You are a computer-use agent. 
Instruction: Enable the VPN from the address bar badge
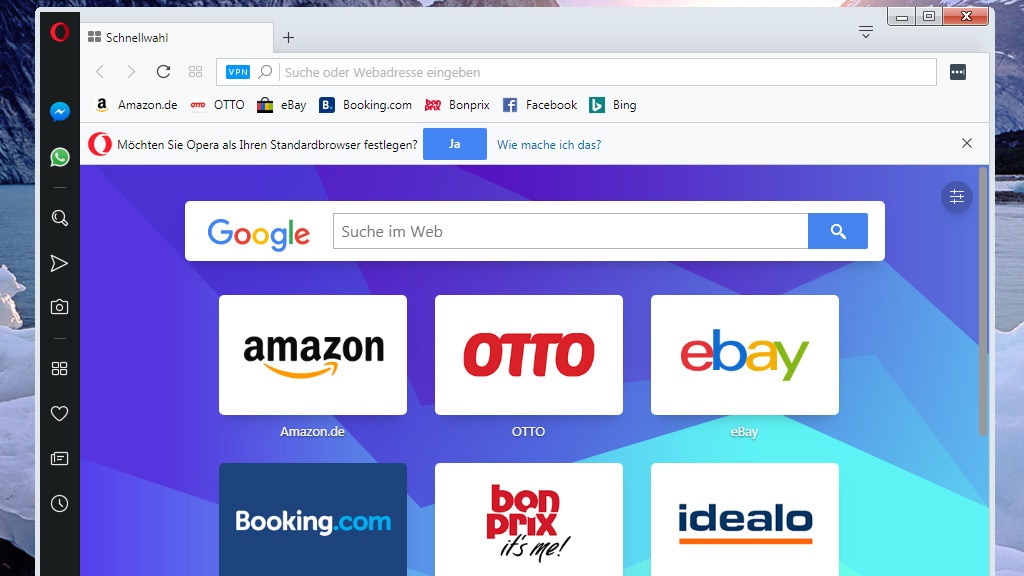[237, 71]
